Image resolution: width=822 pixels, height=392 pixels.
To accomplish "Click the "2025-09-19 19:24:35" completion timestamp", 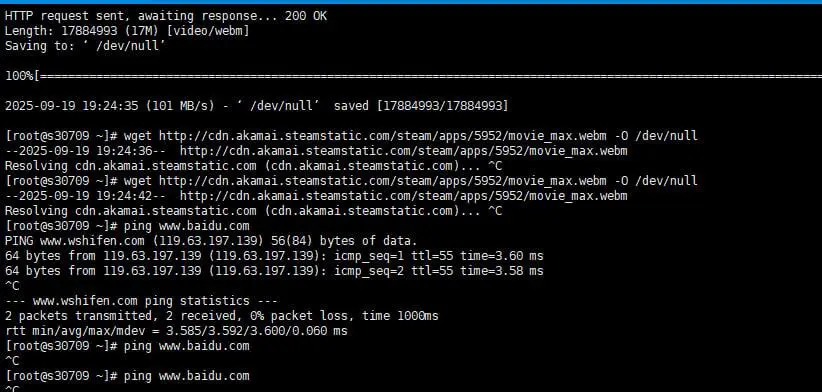I will coord(71,106).
